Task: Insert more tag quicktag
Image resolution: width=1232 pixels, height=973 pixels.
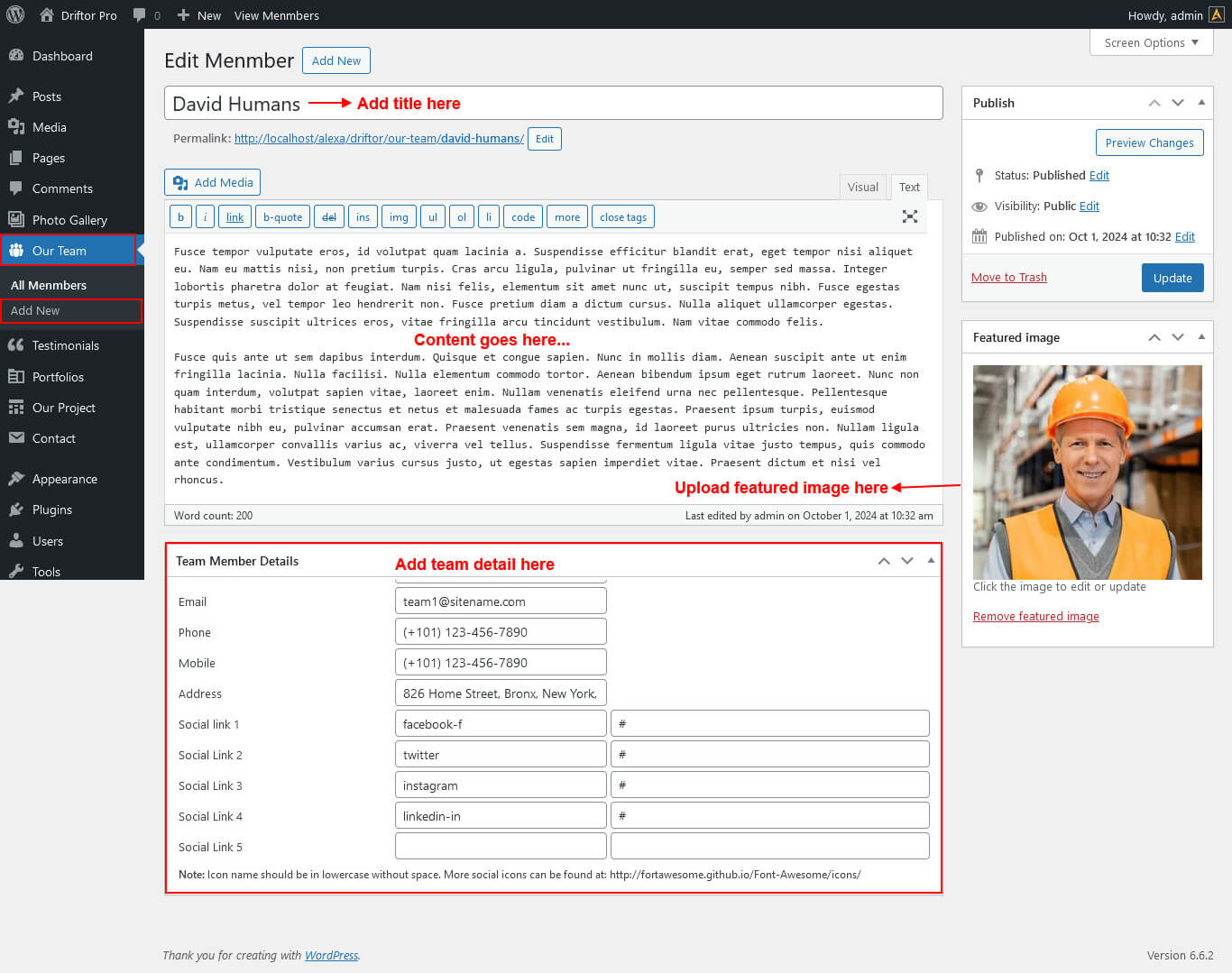Action: 567,217
